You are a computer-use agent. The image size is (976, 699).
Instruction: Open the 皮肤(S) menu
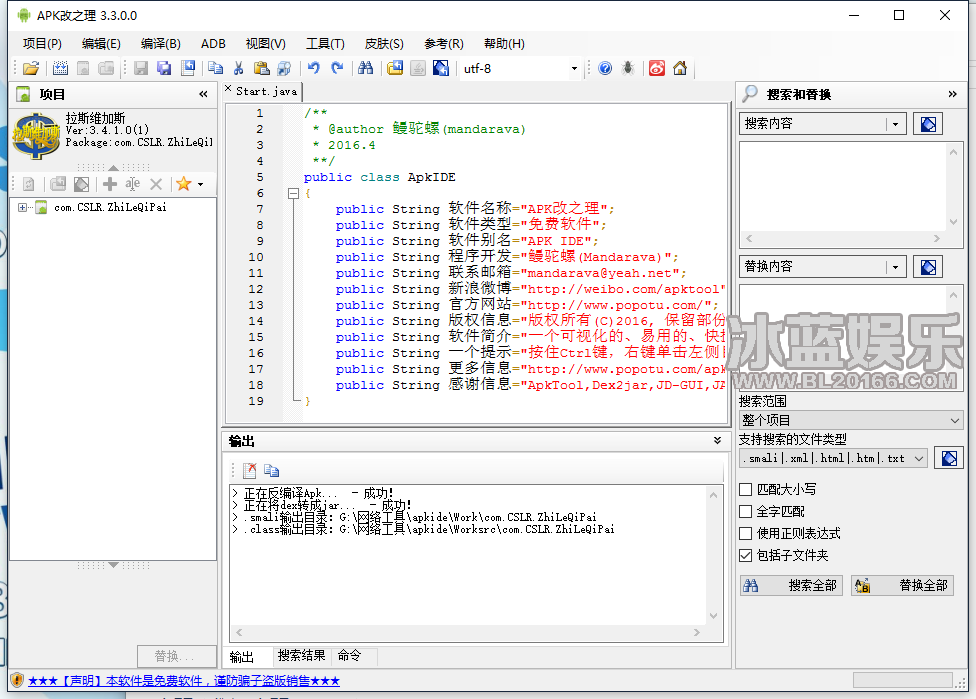[x=384, y=44]
